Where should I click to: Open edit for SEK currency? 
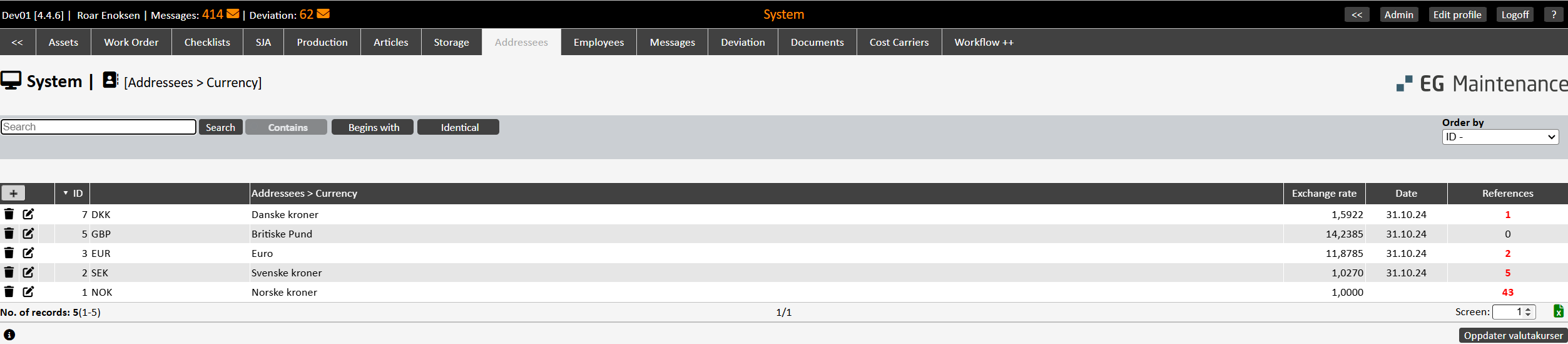(28, 273)
